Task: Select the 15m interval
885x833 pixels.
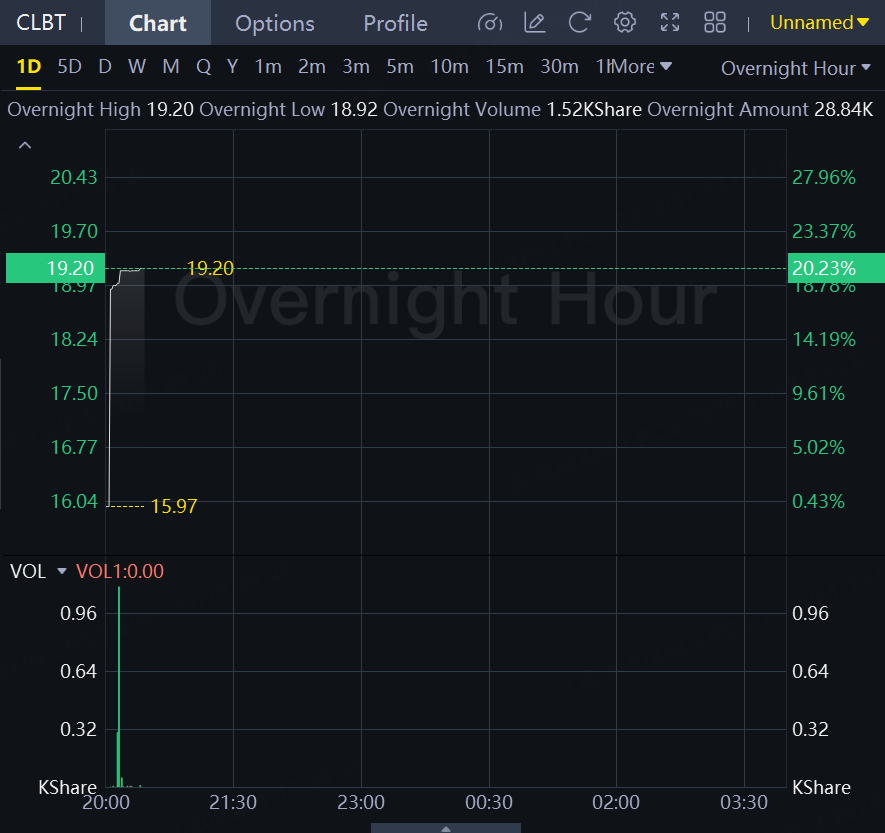Action: [504, 67]
